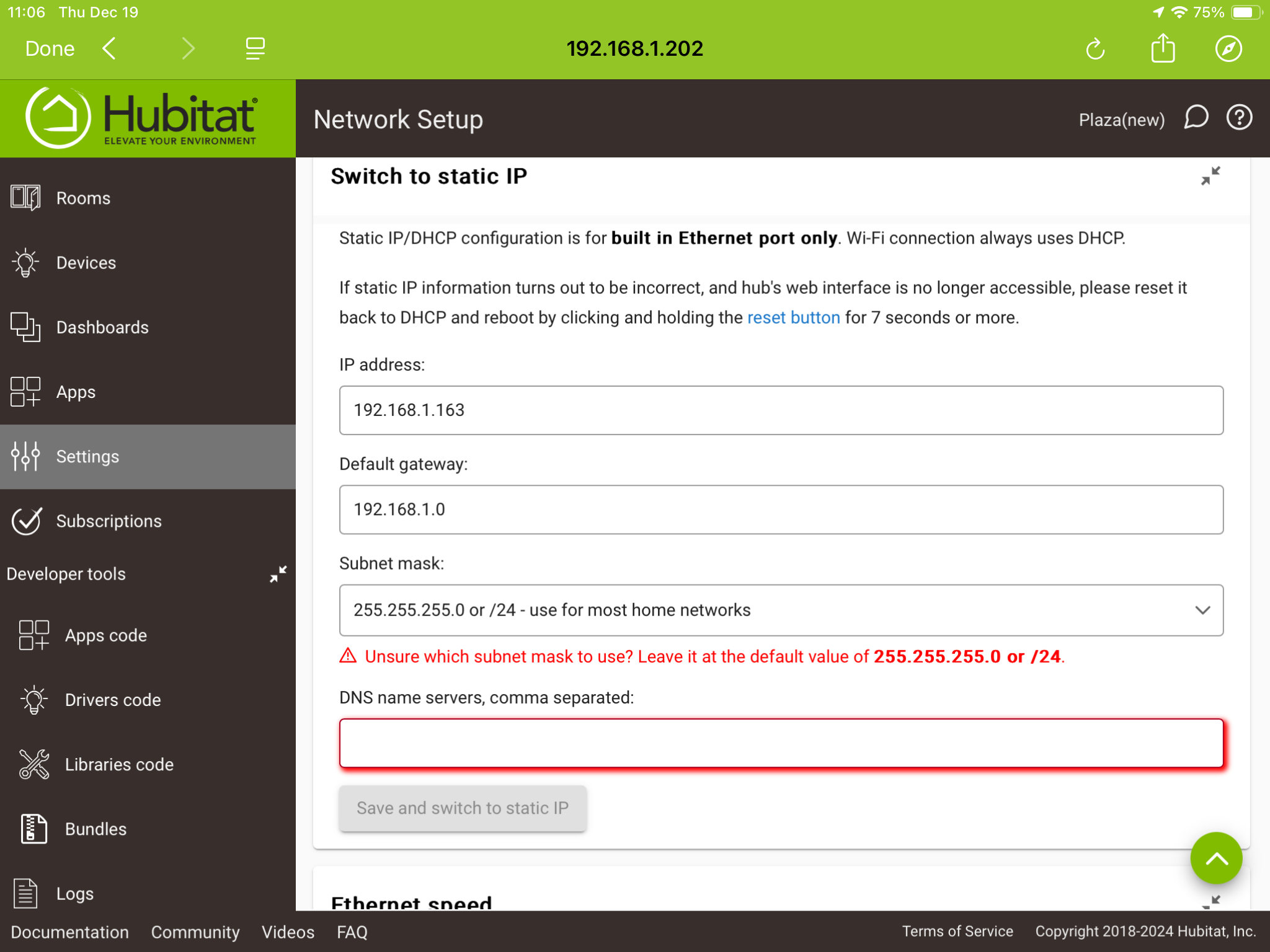This screenshot has height=952, width=1270.
Task: Tap the 192.168.1.202 address bar
Action: pos(634,48)
